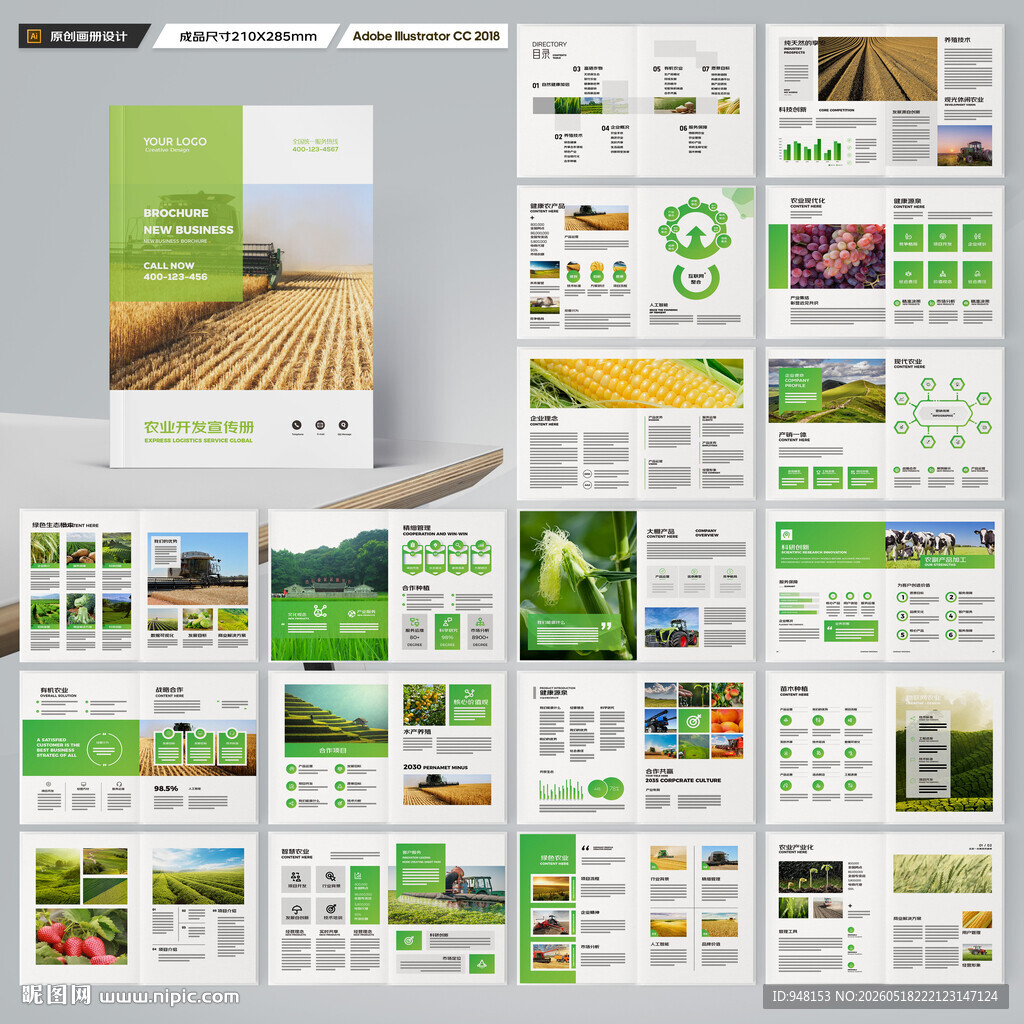Click the 企业理念 heading

pos(544,418)
